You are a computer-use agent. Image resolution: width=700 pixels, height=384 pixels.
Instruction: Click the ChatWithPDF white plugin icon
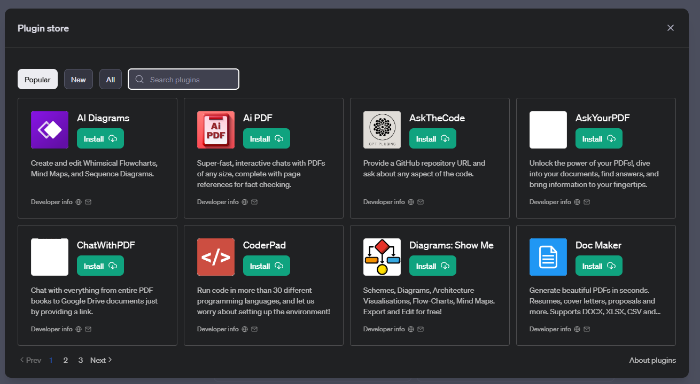50,257
